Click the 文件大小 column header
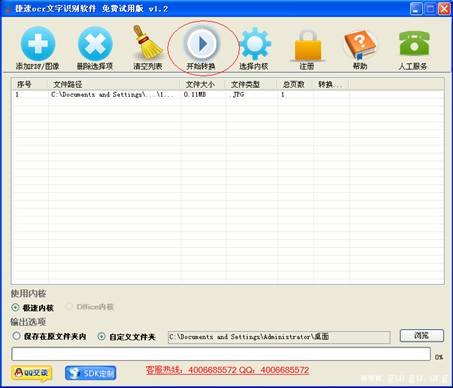 click(203, 84)
